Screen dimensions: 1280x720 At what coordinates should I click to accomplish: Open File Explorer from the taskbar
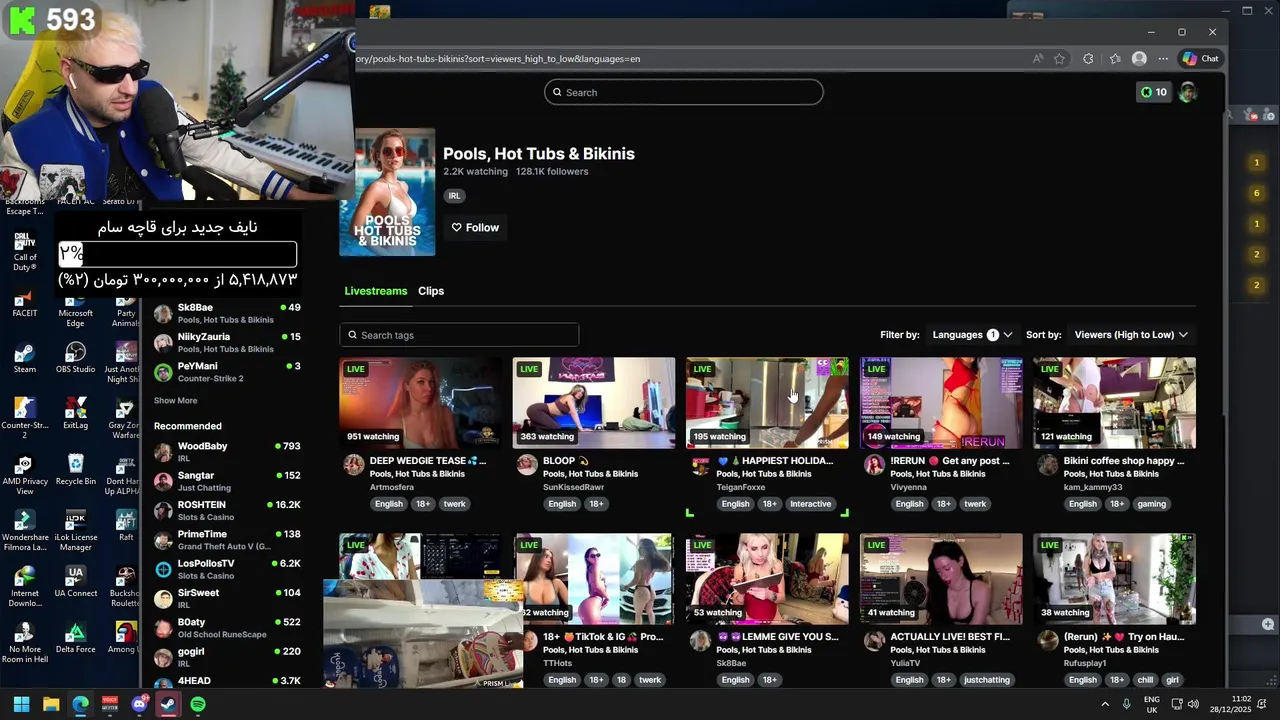(51, 704)
